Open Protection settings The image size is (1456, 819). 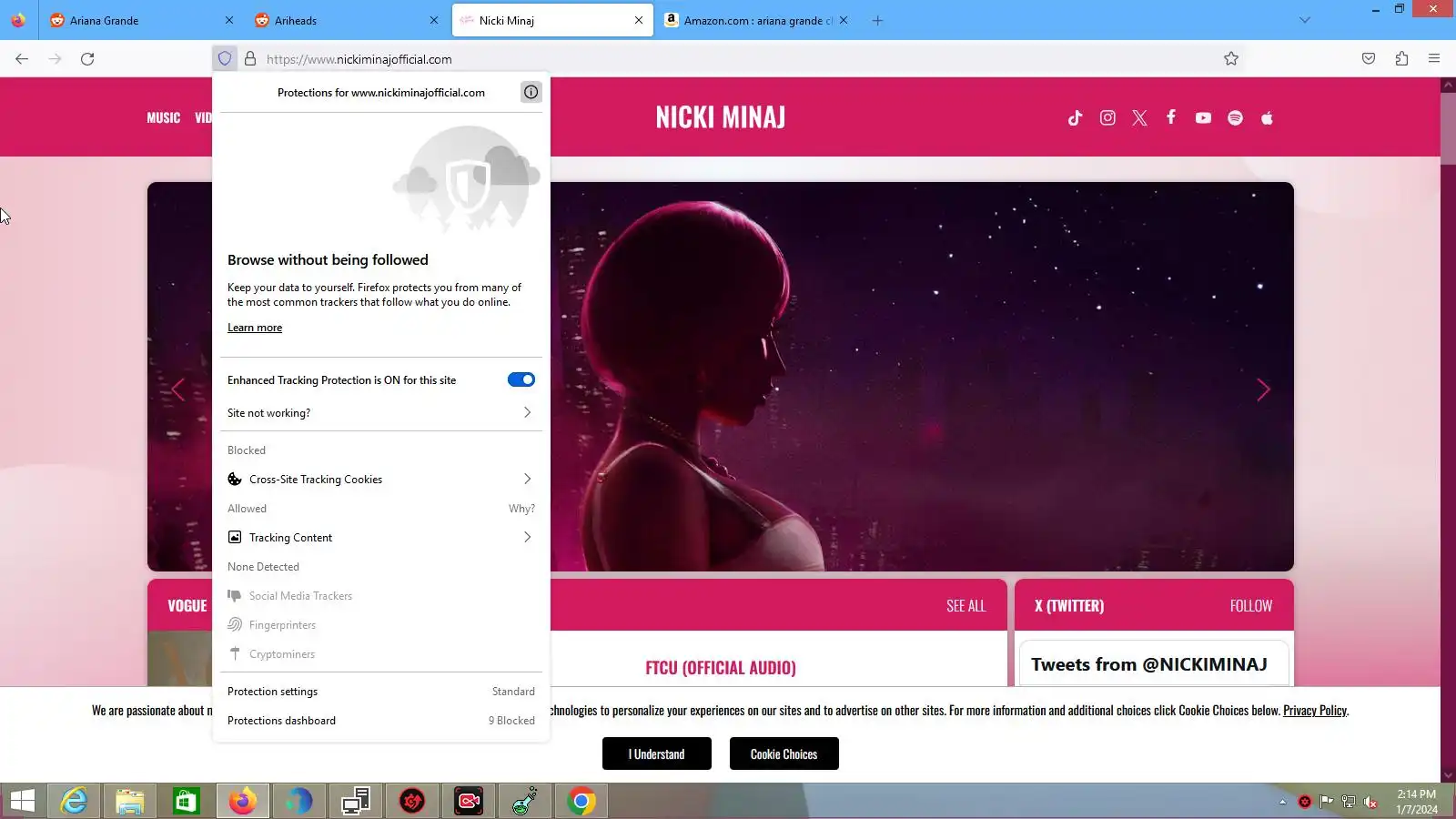click(380, 691)
